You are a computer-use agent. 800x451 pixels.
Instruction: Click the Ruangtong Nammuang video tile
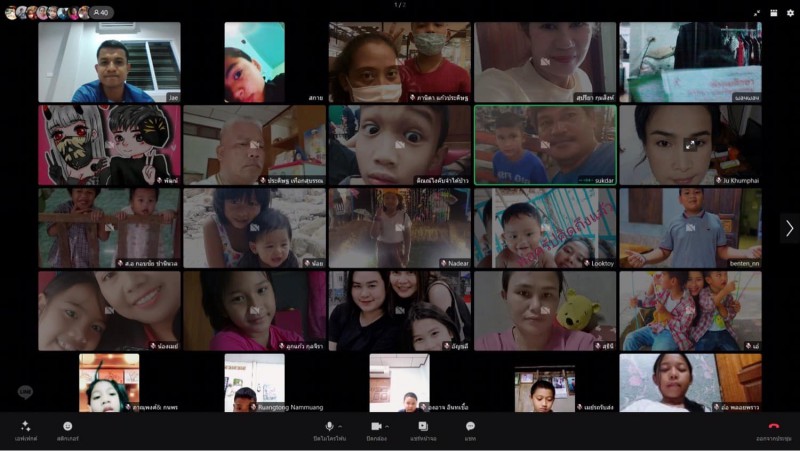(254, 382)
